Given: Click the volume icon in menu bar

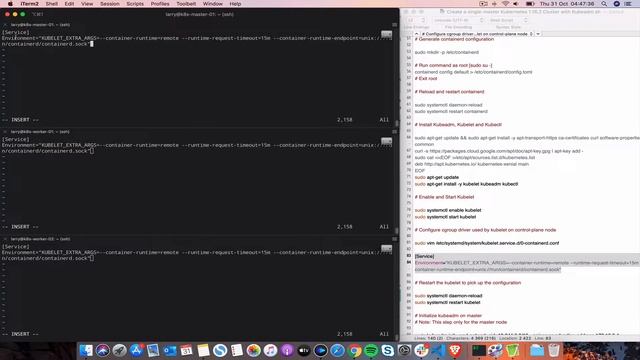Looking at the screenshot, I should (516, 4).
